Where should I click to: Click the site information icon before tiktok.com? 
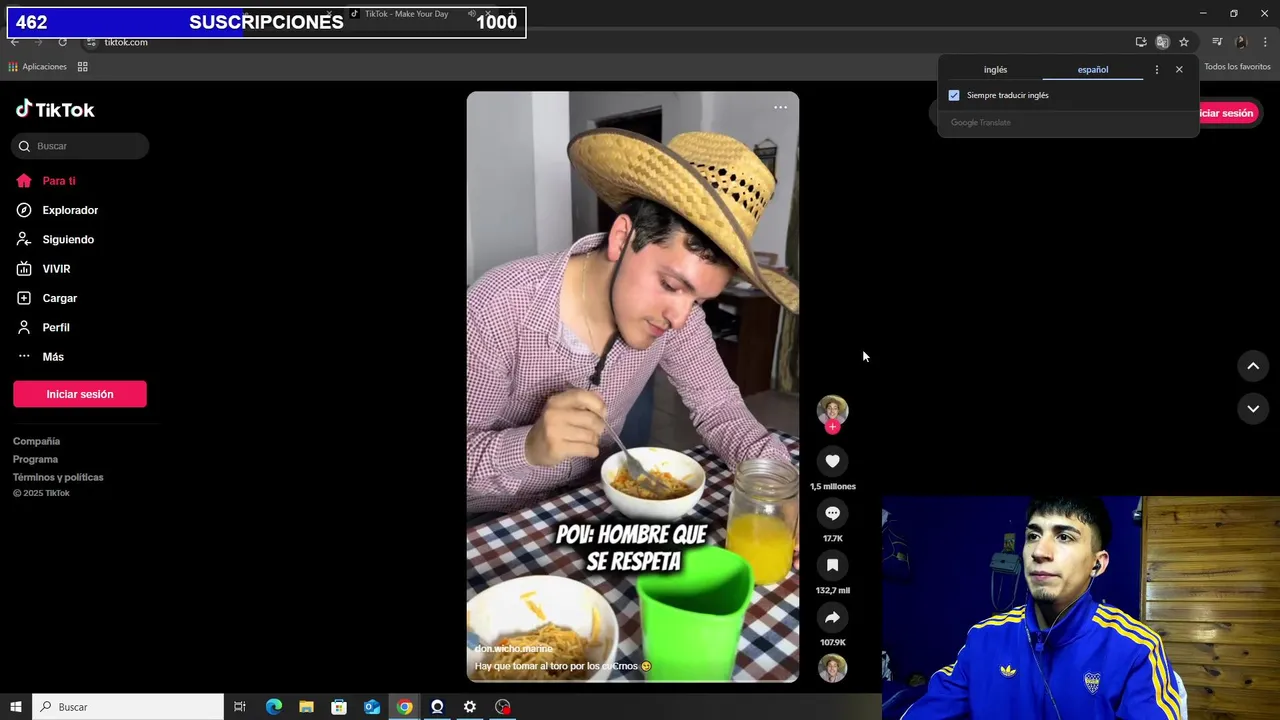click(91, 42)
